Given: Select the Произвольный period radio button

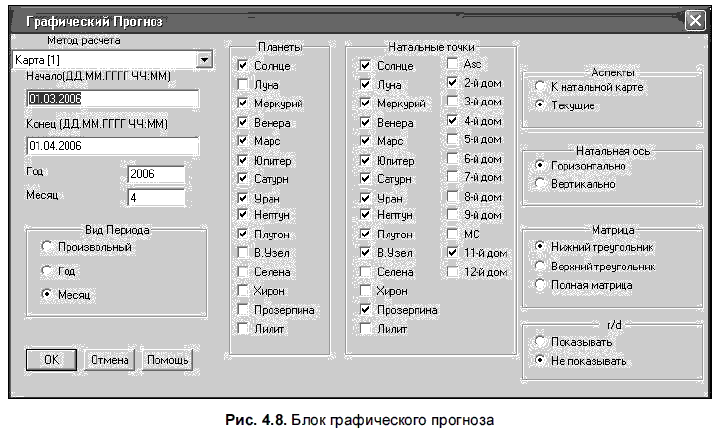Looking at the screenshot, I should pos(47,247).
